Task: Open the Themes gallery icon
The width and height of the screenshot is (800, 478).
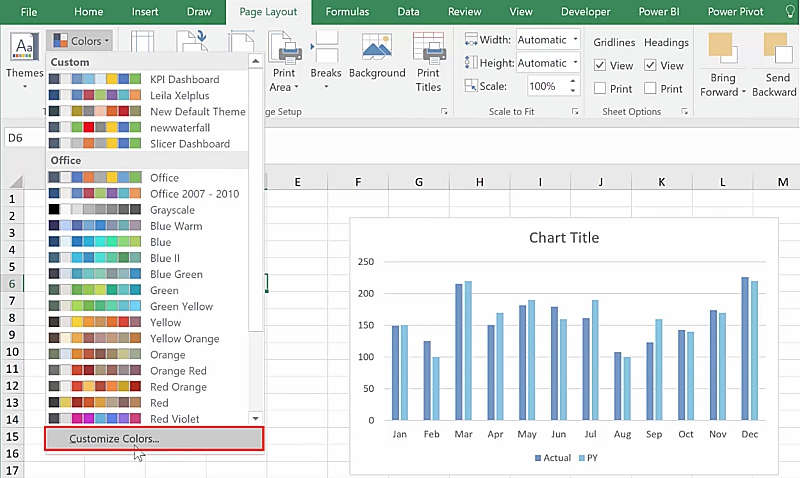Action: coord(24,48)
